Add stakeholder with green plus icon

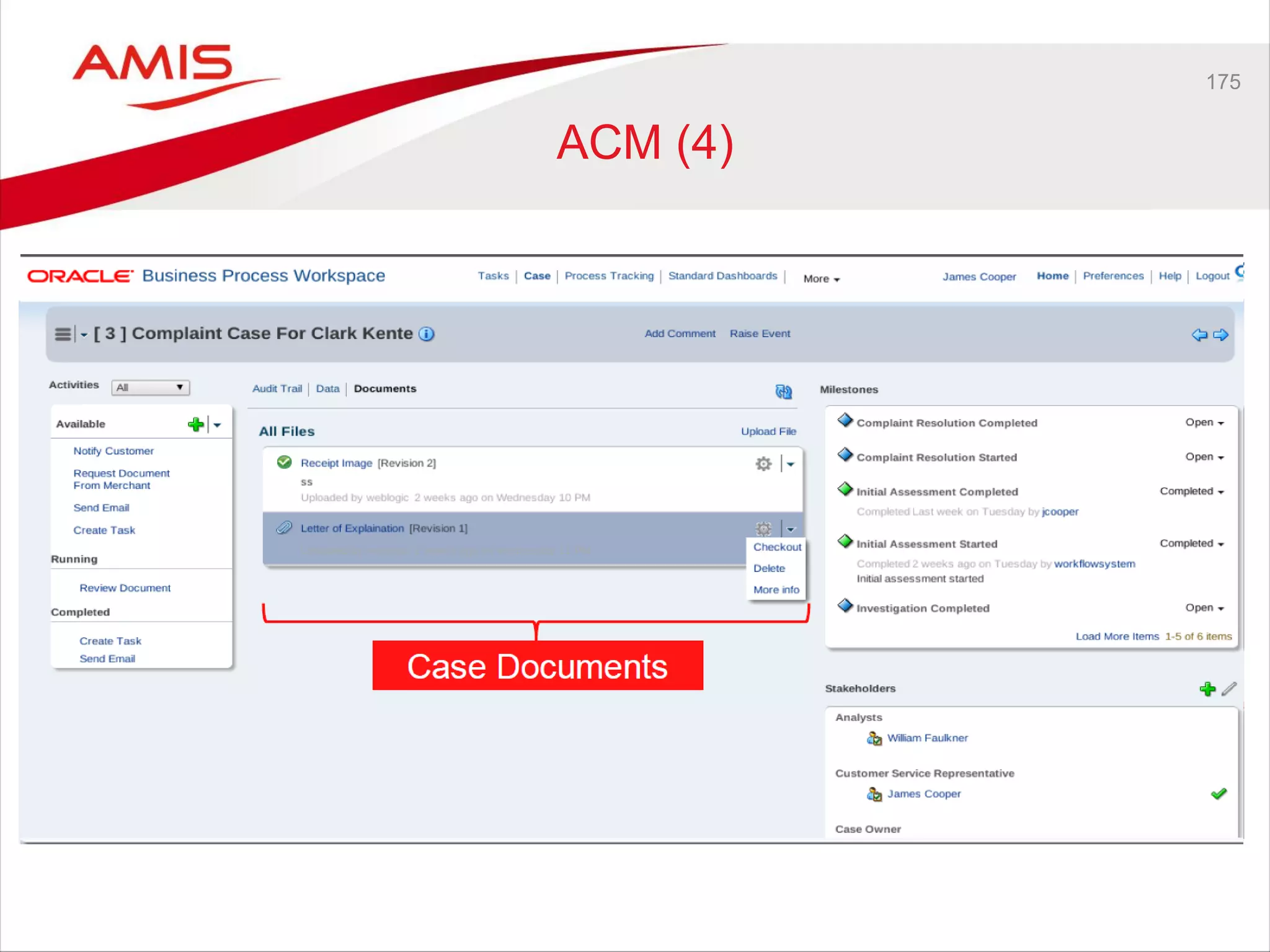click(x=1207, y=689)
